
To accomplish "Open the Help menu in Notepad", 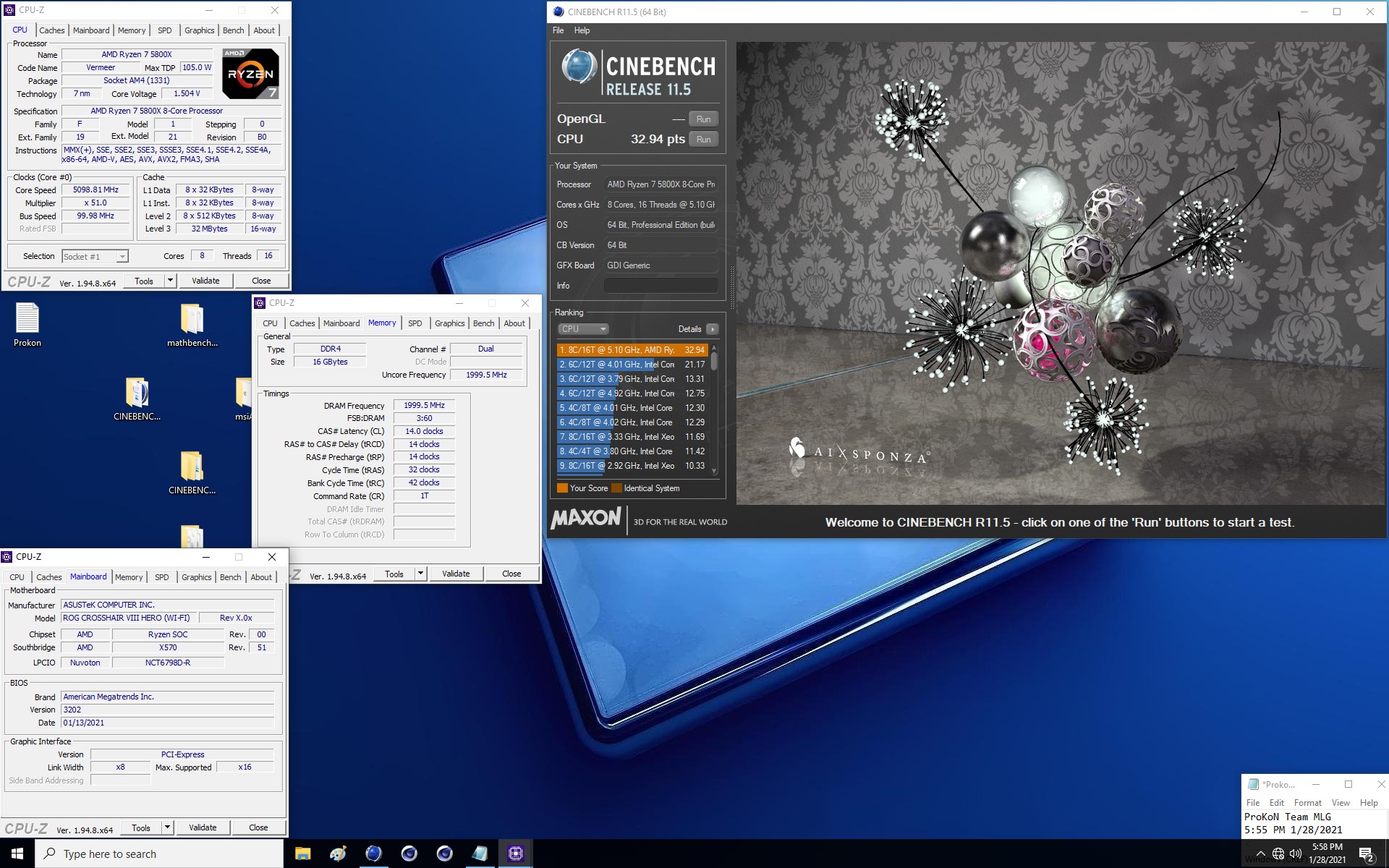I will pyautogui.click(x=1369, y=803).
